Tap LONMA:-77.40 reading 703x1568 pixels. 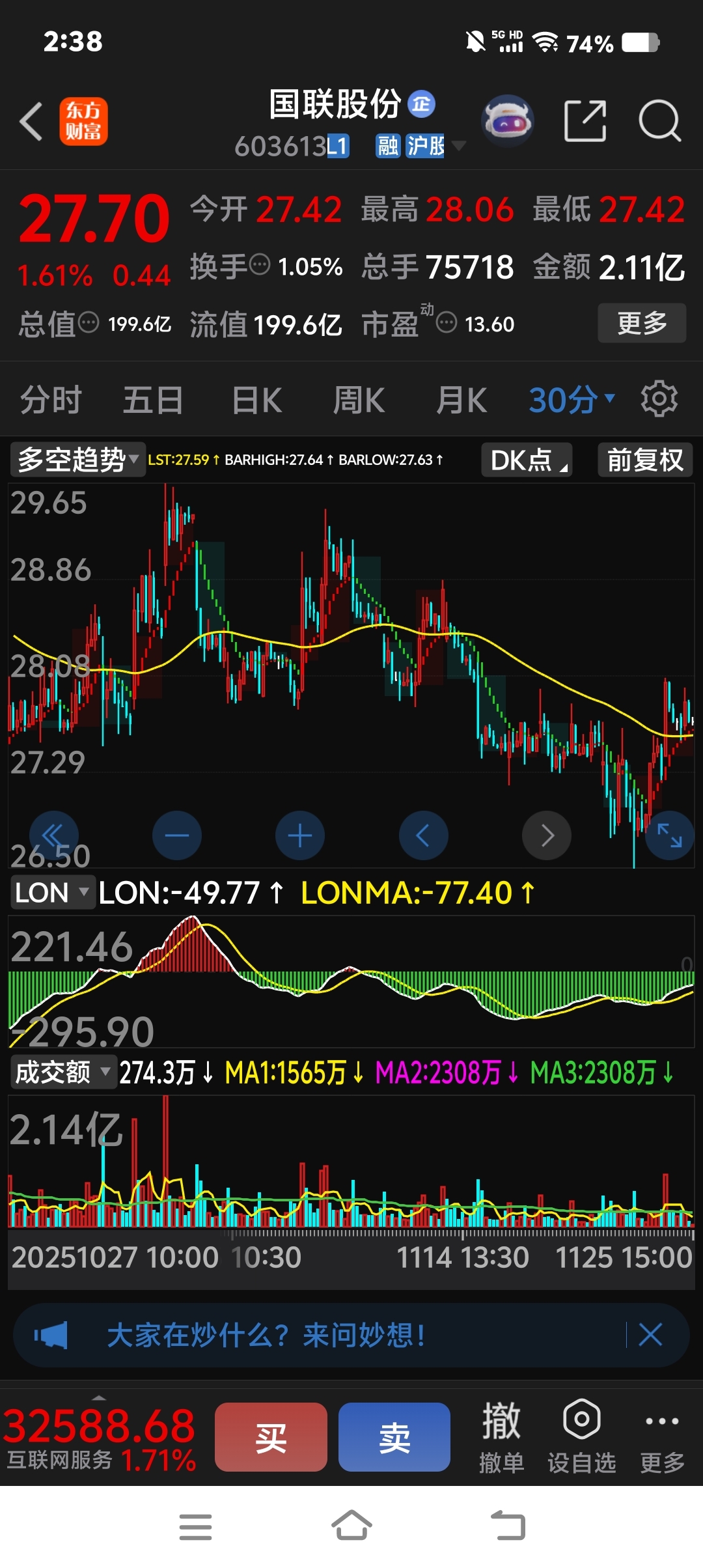click(x=417, y=892)
